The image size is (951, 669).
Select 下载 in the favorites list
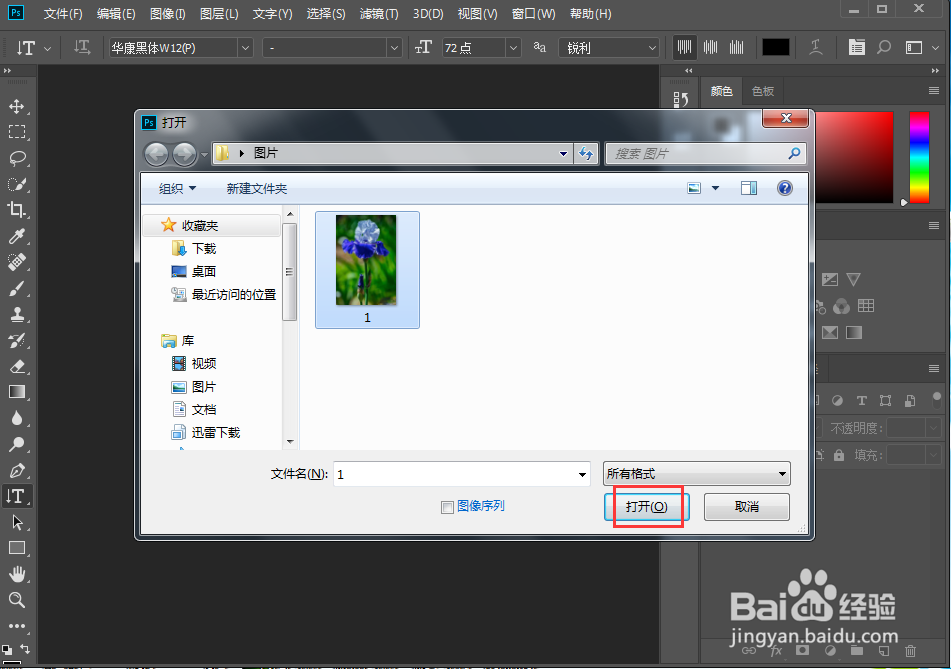[x=204, y=248]
